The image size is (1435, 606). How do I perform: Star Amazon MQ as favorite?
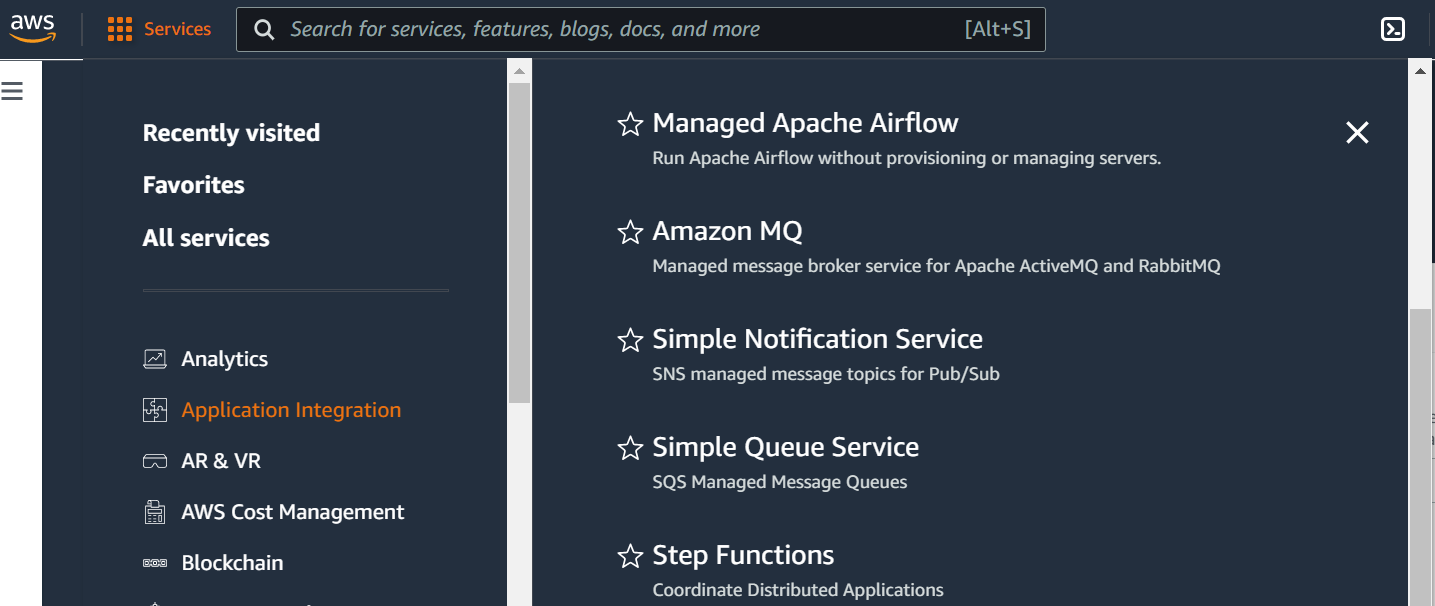pyautogui.click(x=630, y=232)
